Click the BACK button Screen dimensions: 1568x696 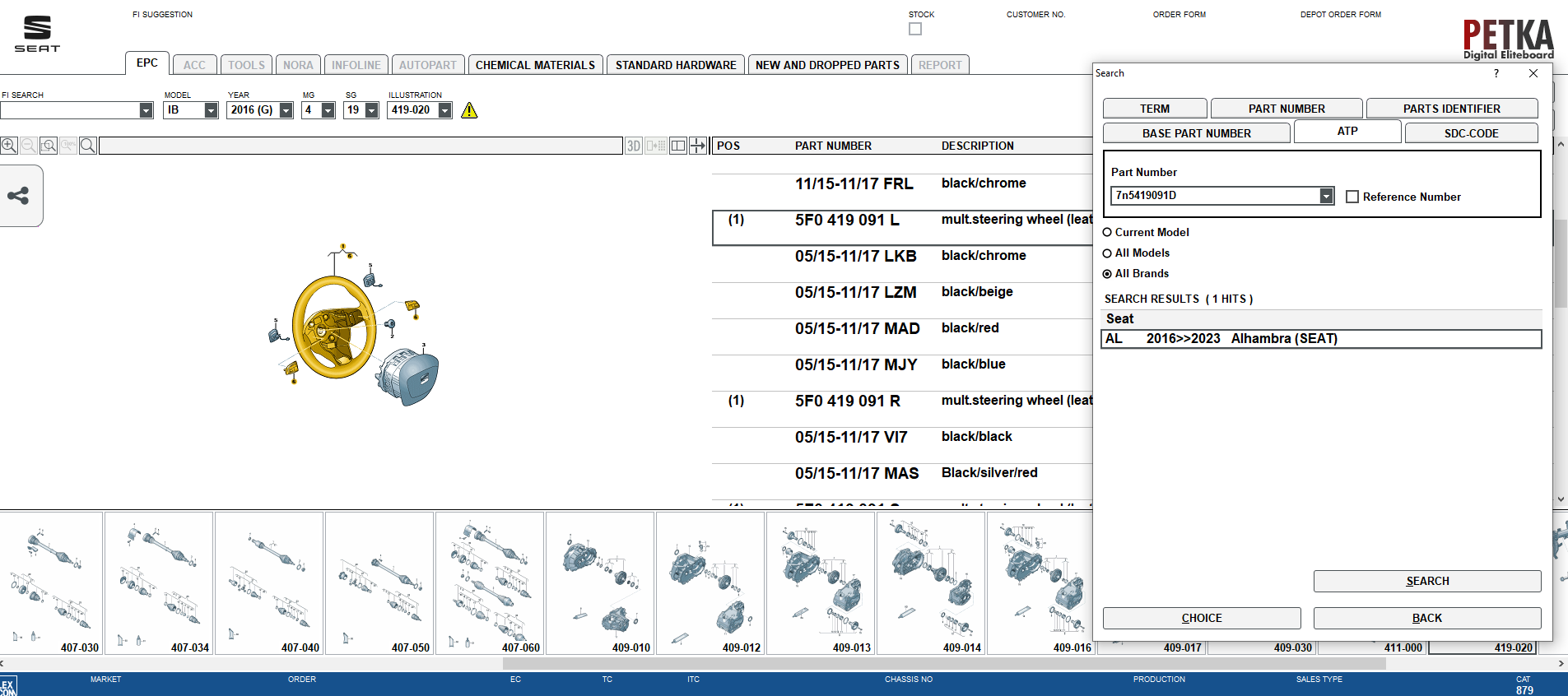point(1427,619)
